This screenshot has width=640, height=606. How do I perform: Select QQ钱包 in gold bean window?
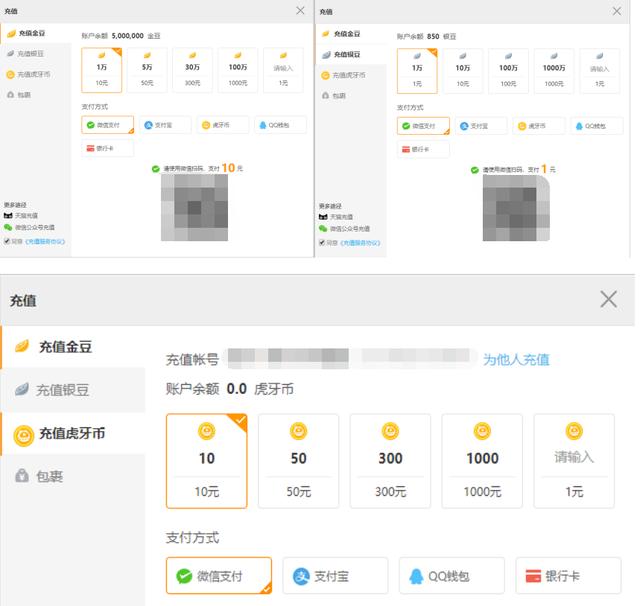click(280, 125)
